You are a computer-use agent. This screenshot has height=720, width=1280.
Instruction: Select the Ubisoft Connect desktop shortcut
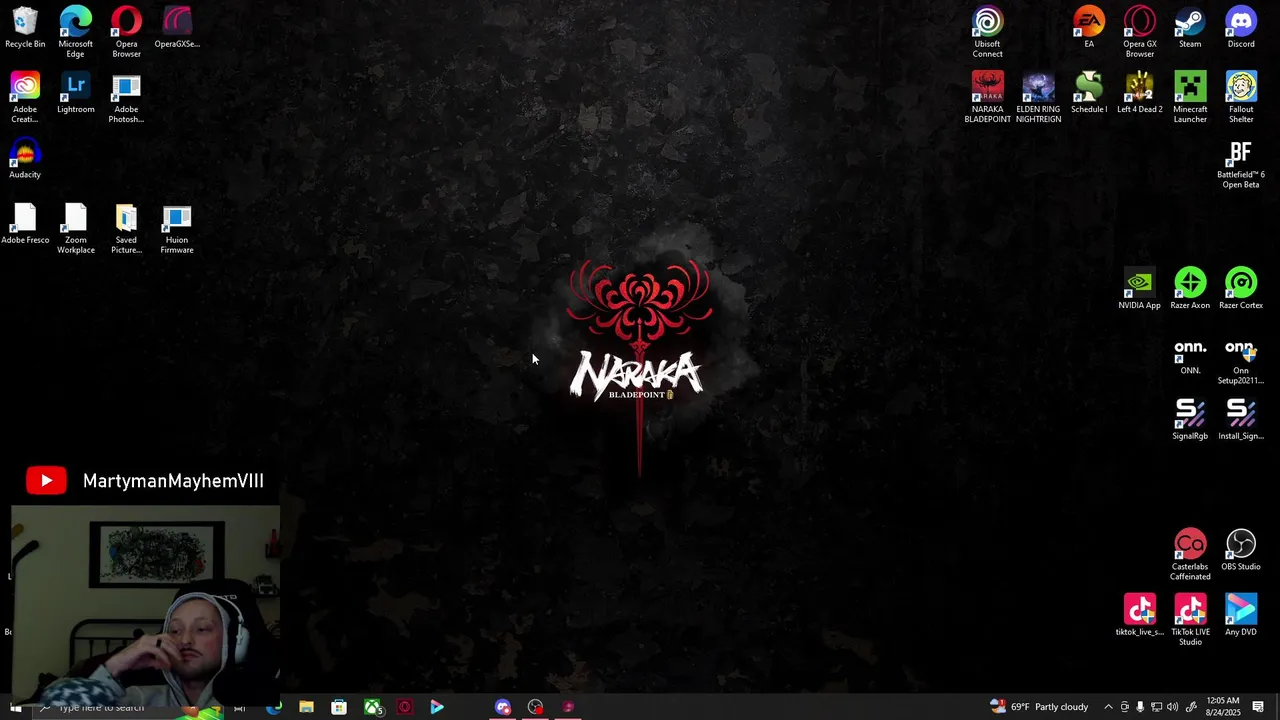[987, 32]
